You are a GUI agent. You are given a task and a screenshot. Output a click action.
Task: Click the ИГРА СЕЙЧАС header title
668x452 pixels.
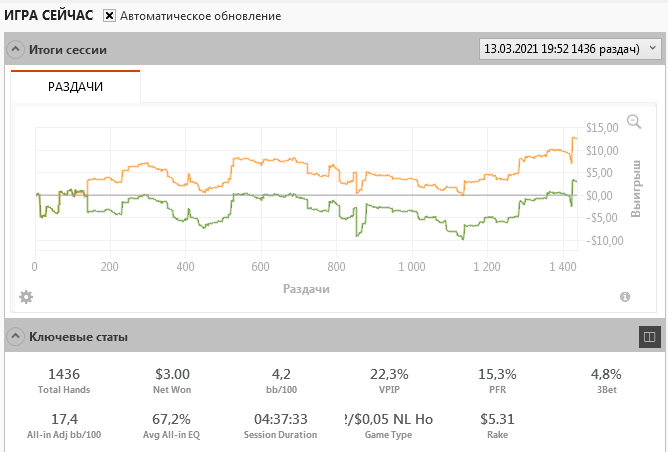[x=50, y=16]
